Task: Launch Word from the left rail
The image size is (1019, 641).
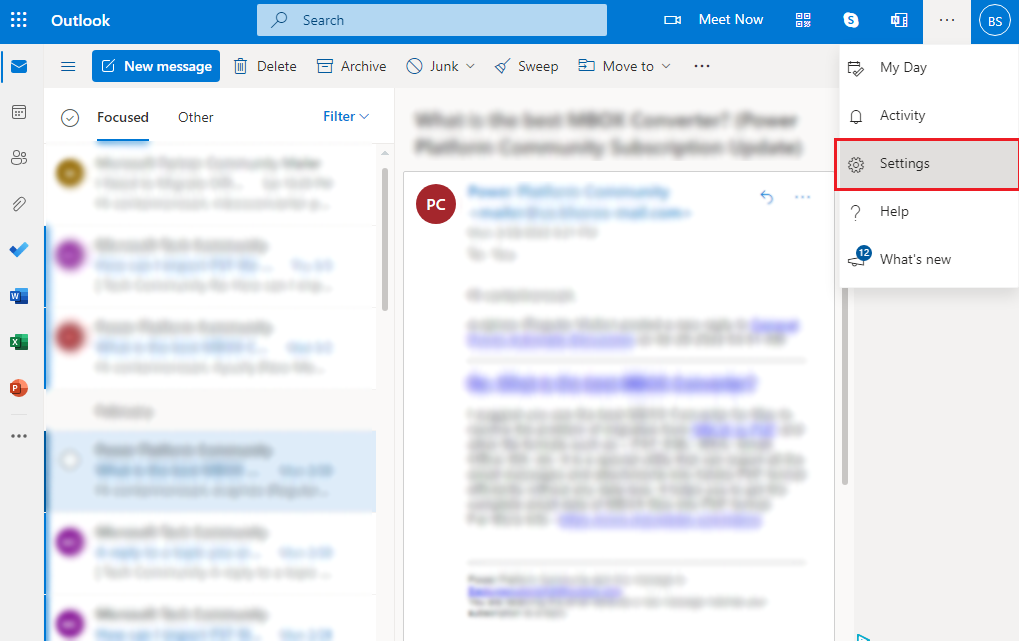Action: 19,296
